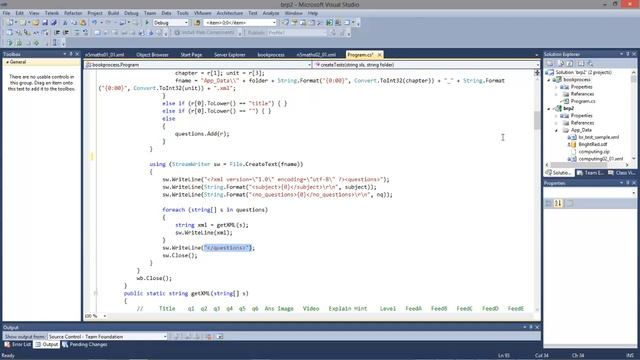
Task: Close the Program.cs tab
Action: [x=380, y=55]
